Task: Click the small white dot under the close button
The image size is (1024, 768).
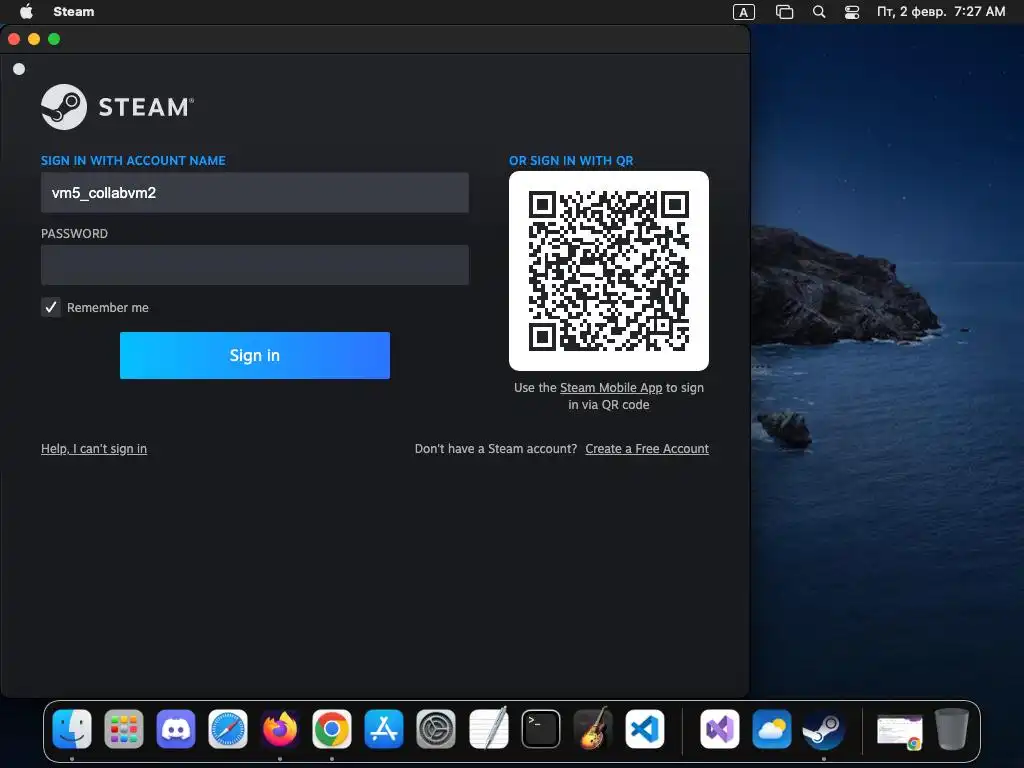Action: pyautogui.click(x=19, y=69)
